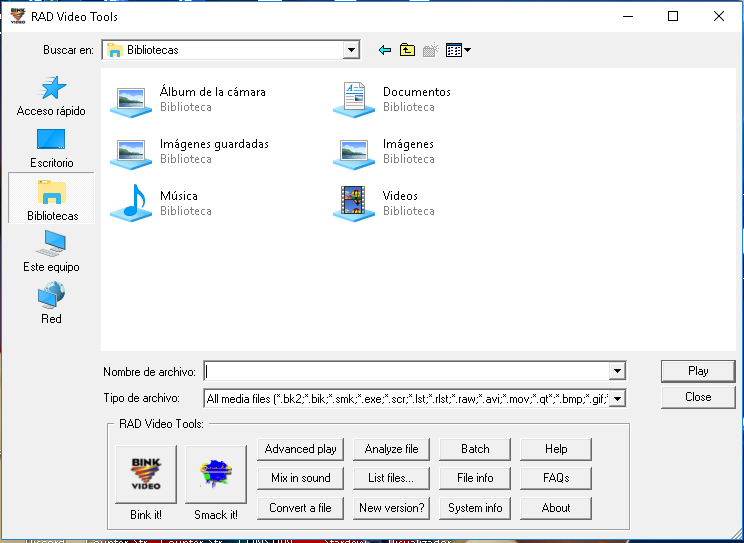
Task: Click the Nombre de archivo text field
Action: coord(407,371)
